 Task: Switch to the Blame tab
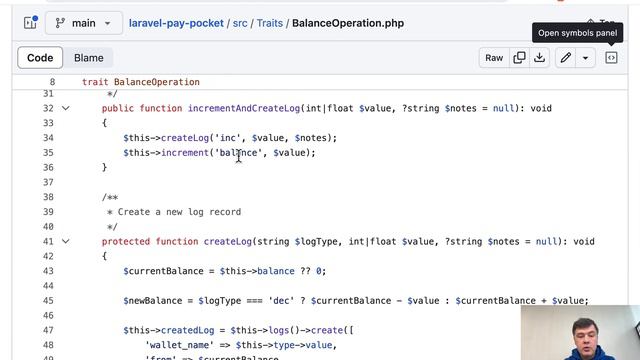[89, 58]
